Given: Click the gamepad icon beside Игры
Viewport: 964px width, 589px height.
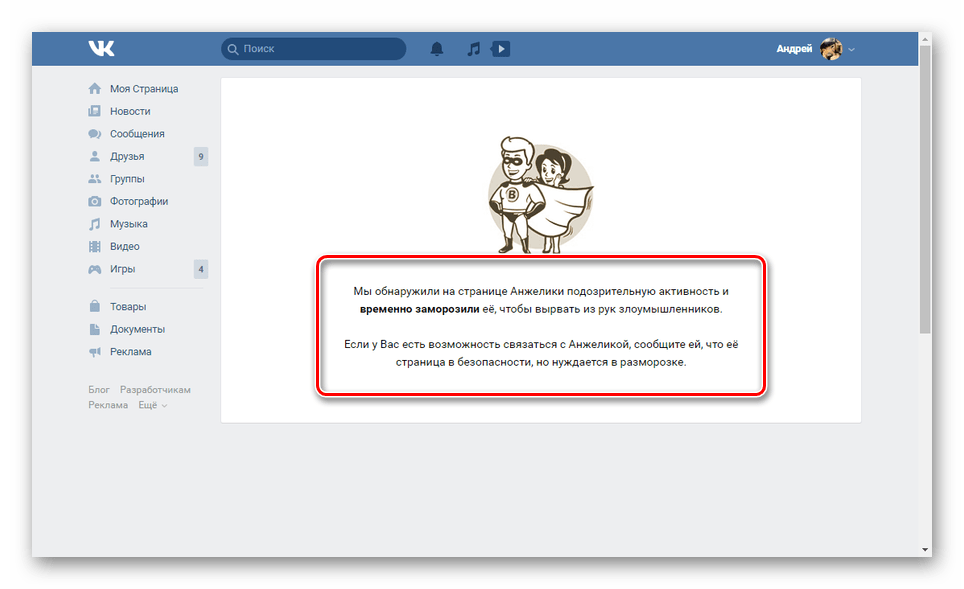Looking at the screenshot, I should point(94,269).
